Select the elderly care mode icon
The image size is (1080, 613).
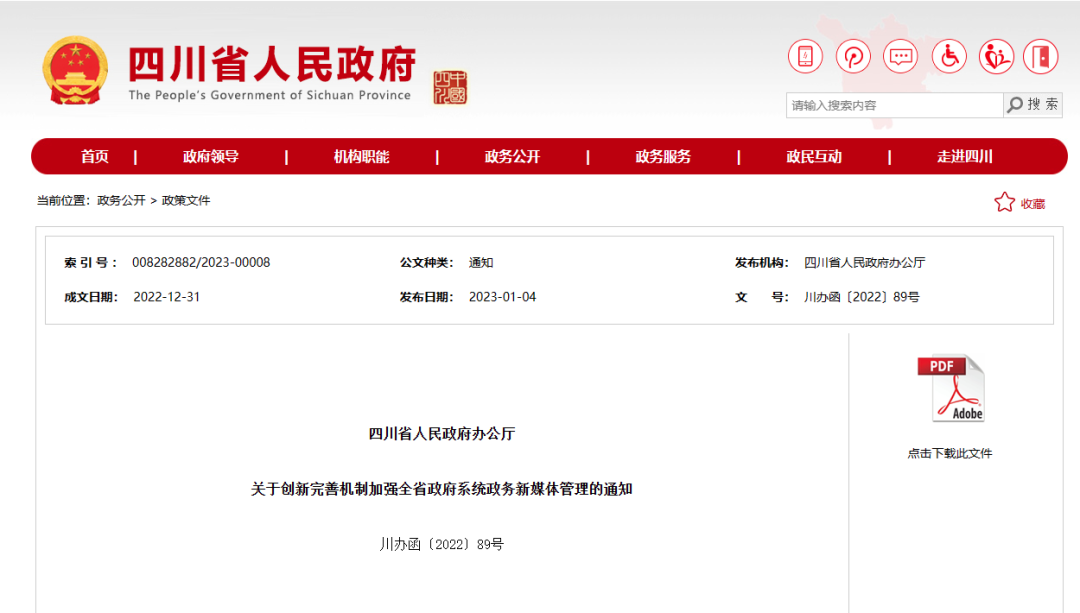tap(995, 56)
